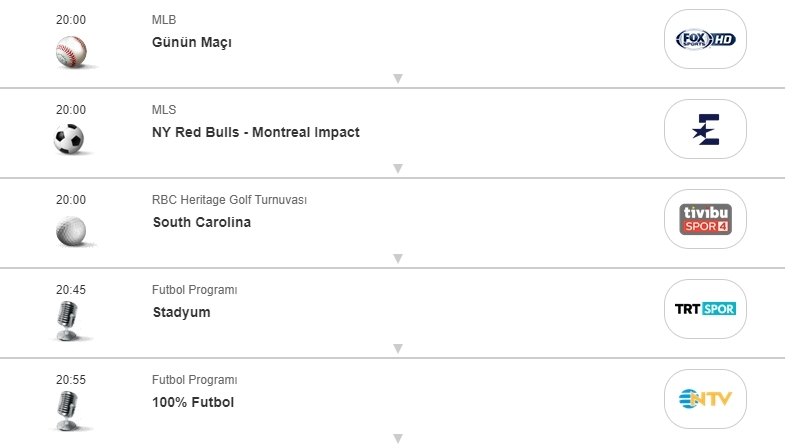Open the Eurosport channel logo
Viewport: 785px width, 447px height.
tap(706, 129)
